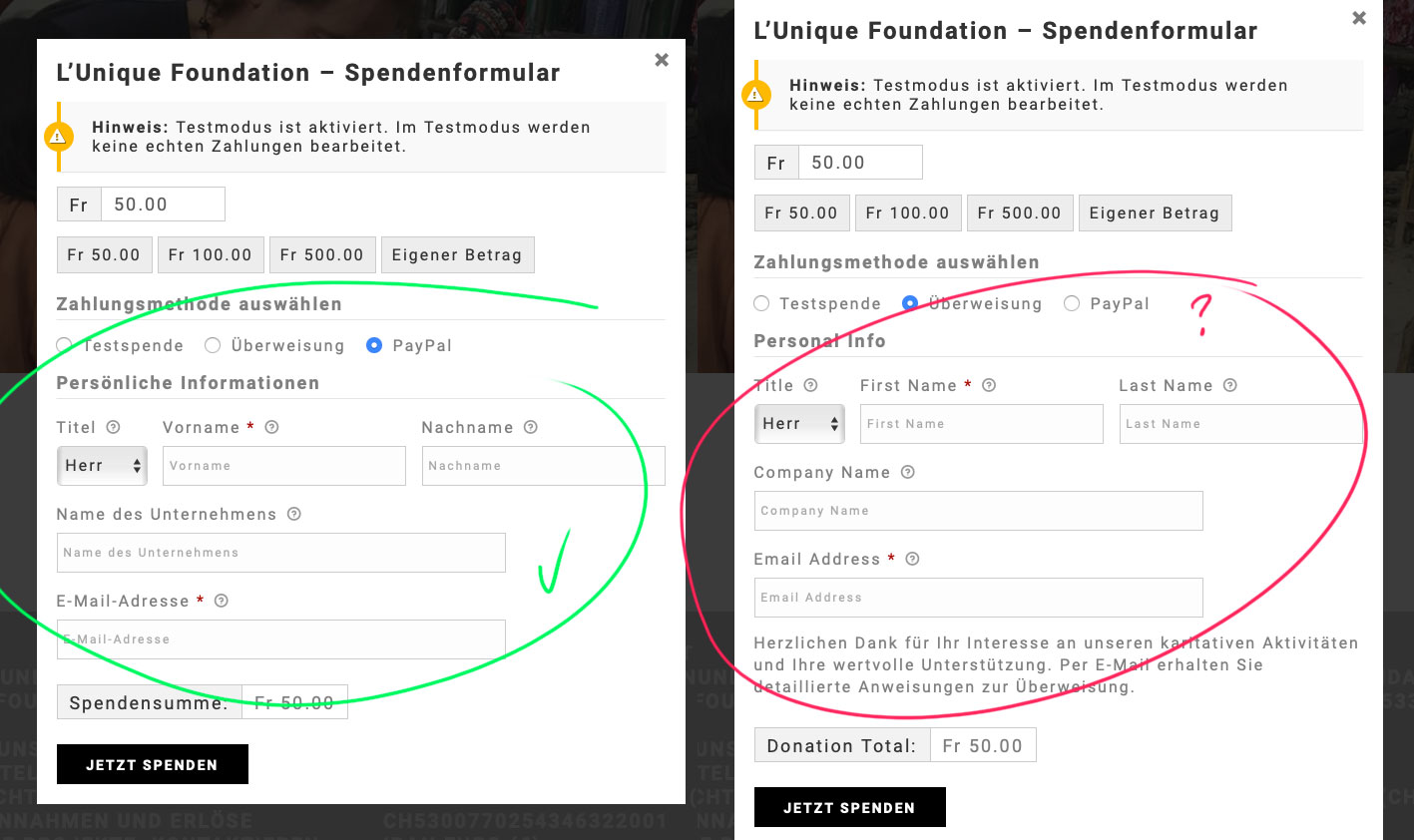
Task: Select Überweisung radio in the left form
Action: tap(213, 345)
